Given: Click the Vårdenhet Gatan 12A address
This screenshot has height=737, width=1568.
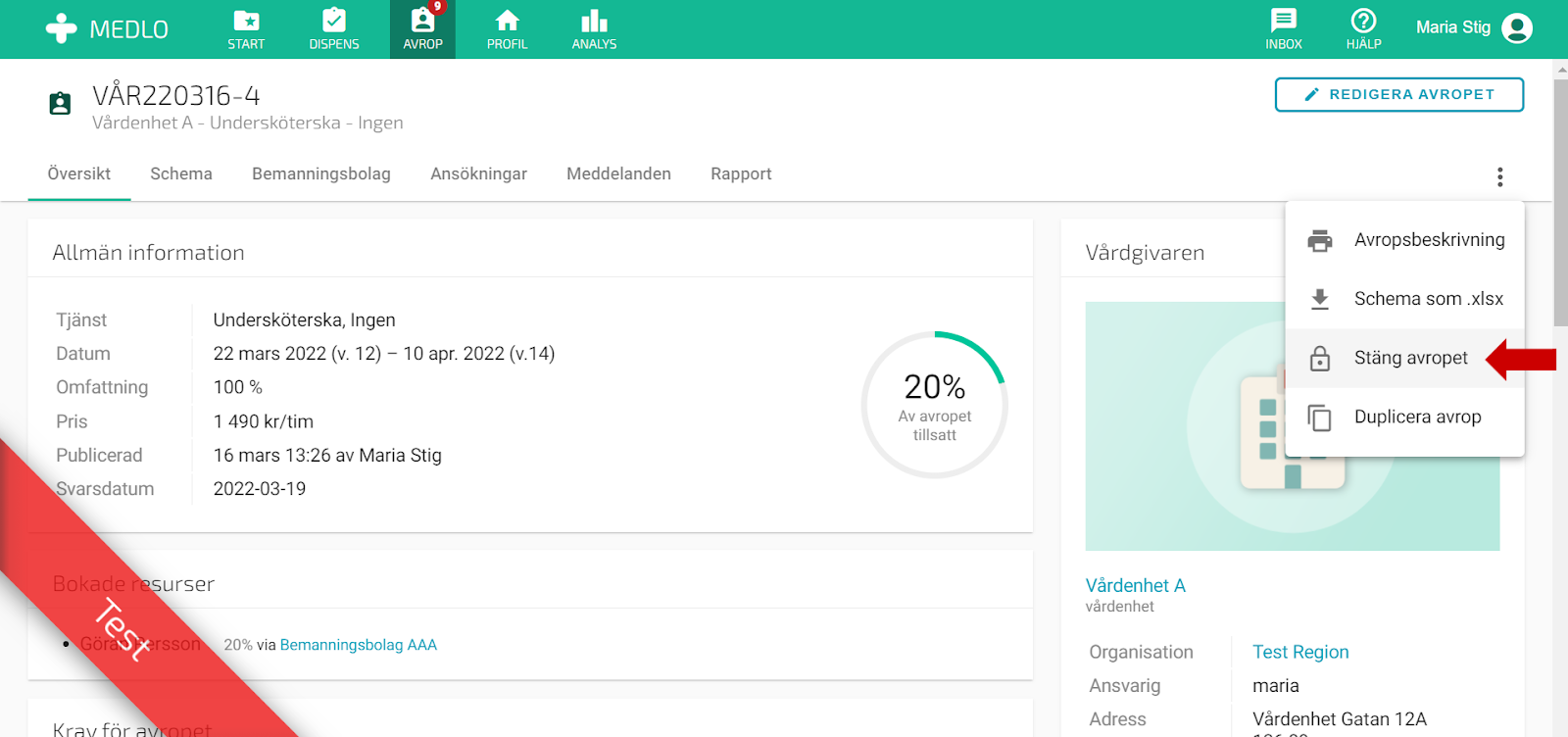Looking at the screenshot, I should click(1340, 719).
